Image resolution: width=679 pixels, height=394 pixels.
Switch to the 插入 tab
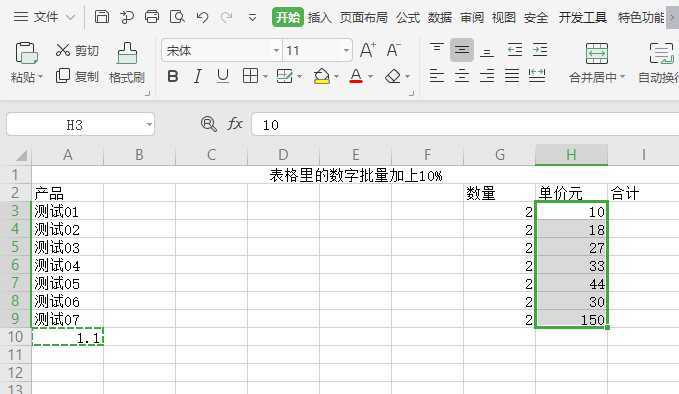point(319,18)
